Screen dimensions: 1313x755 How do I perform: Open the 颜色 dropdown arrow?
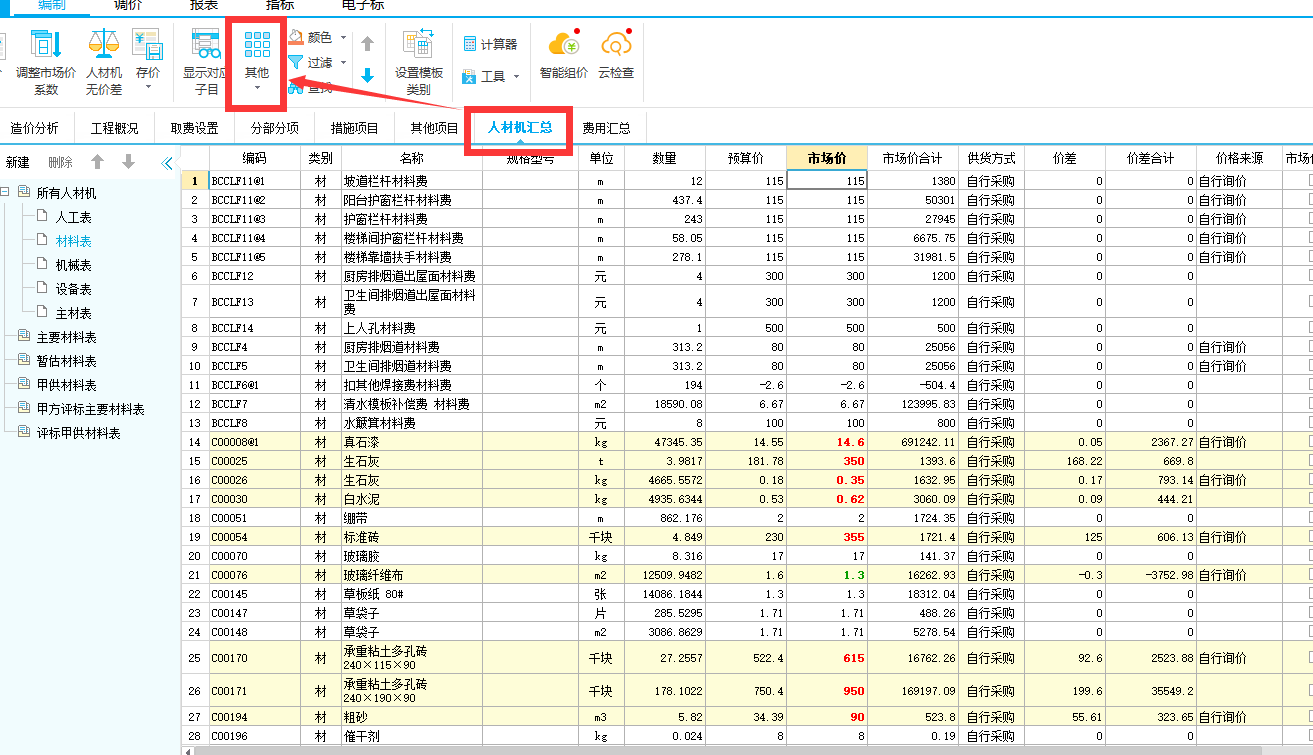[x=344, y=38]
